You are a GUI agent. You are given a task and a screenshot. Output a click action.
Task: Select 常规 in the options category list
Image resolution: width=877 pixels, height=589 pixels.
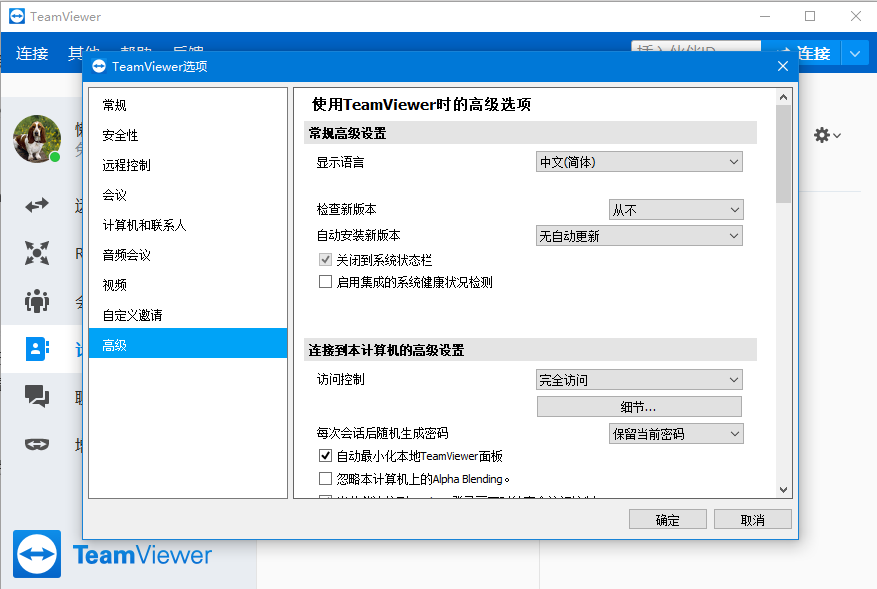tap(188, 105)
